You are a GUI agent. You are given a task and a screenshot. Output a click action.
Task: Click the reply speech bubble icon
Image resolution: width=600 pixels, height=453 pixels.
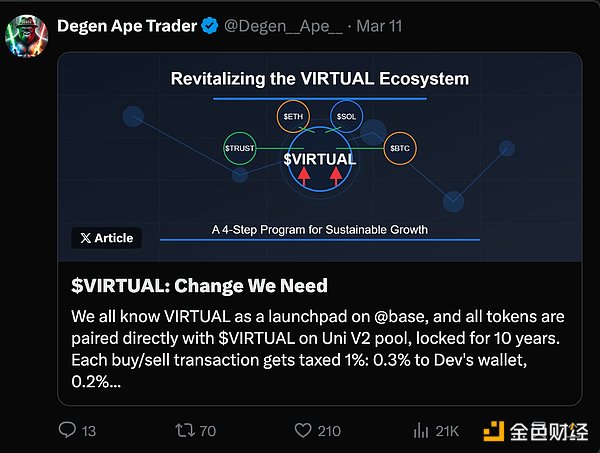(x=68, y=430)
